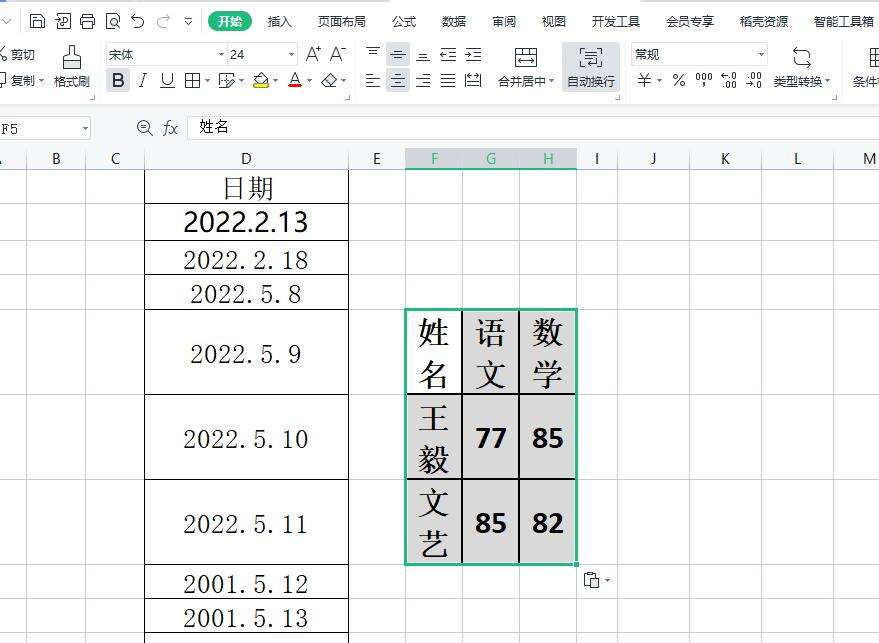Click the borders icon
Image resolution: width=879 pixels, height=643 pixels.
[192, 80]
